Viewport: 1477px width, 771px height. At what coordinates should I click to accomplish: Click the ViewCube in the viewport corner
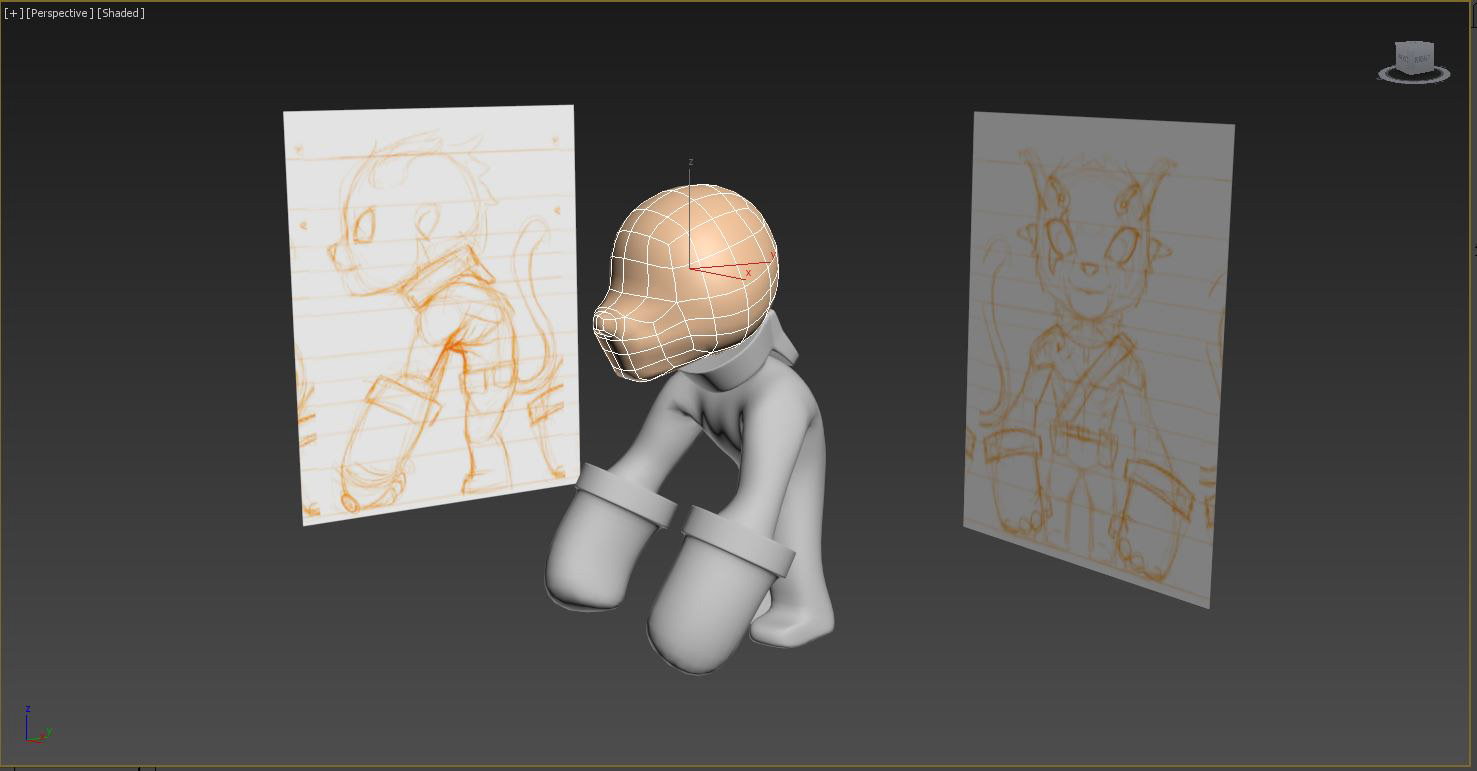click(1414, 57)
